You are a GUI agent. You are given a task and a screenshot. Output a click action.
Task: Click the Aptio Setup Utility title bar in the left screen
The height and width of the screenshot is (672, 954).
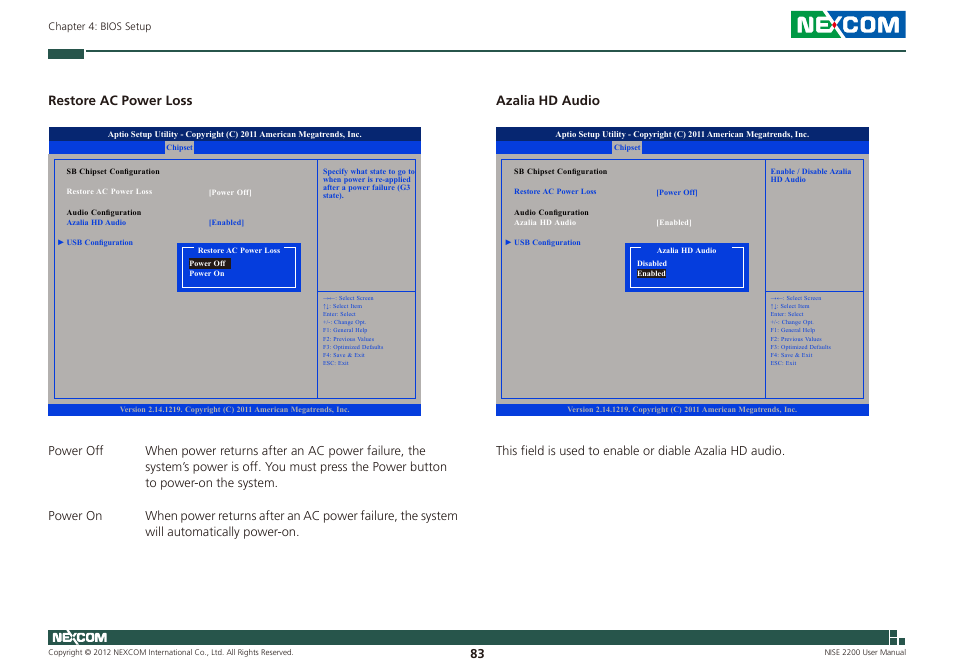pos(235,134)
